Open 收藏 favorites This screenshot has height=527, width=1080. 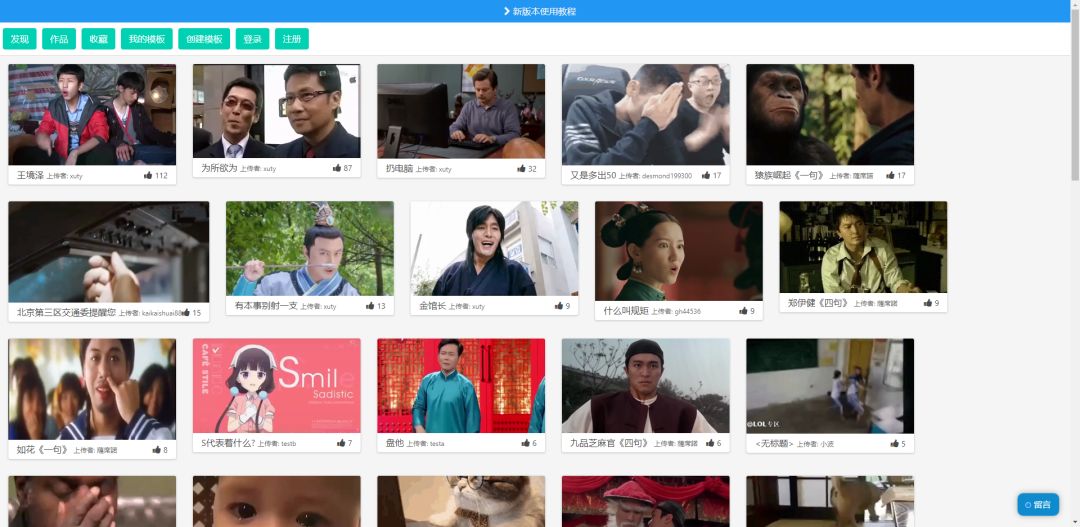[x=98, y=39]
